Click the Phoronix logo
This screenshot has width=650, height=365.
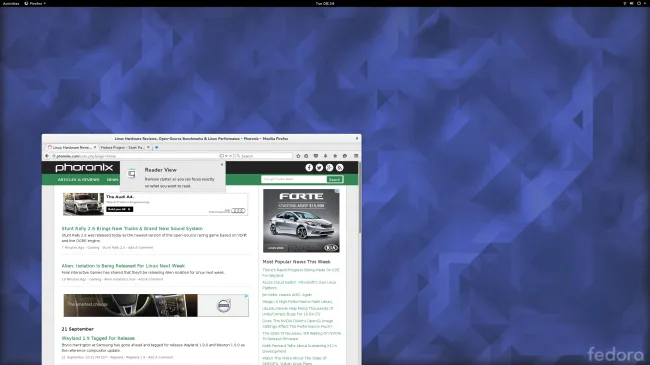click(x=84, y=168)
